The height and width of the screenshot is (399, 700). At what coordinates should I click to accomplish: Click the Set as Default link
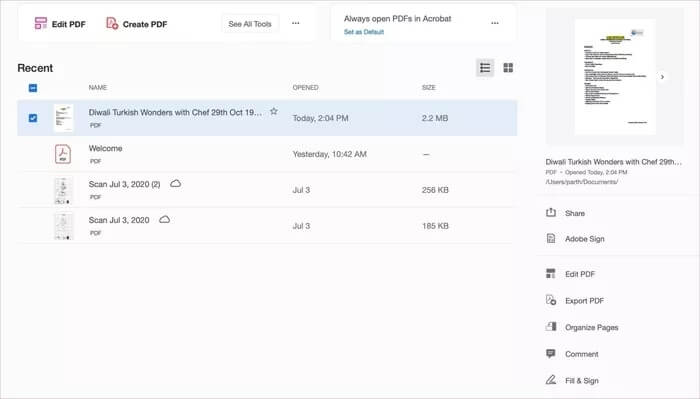click(x=364, y=32)
